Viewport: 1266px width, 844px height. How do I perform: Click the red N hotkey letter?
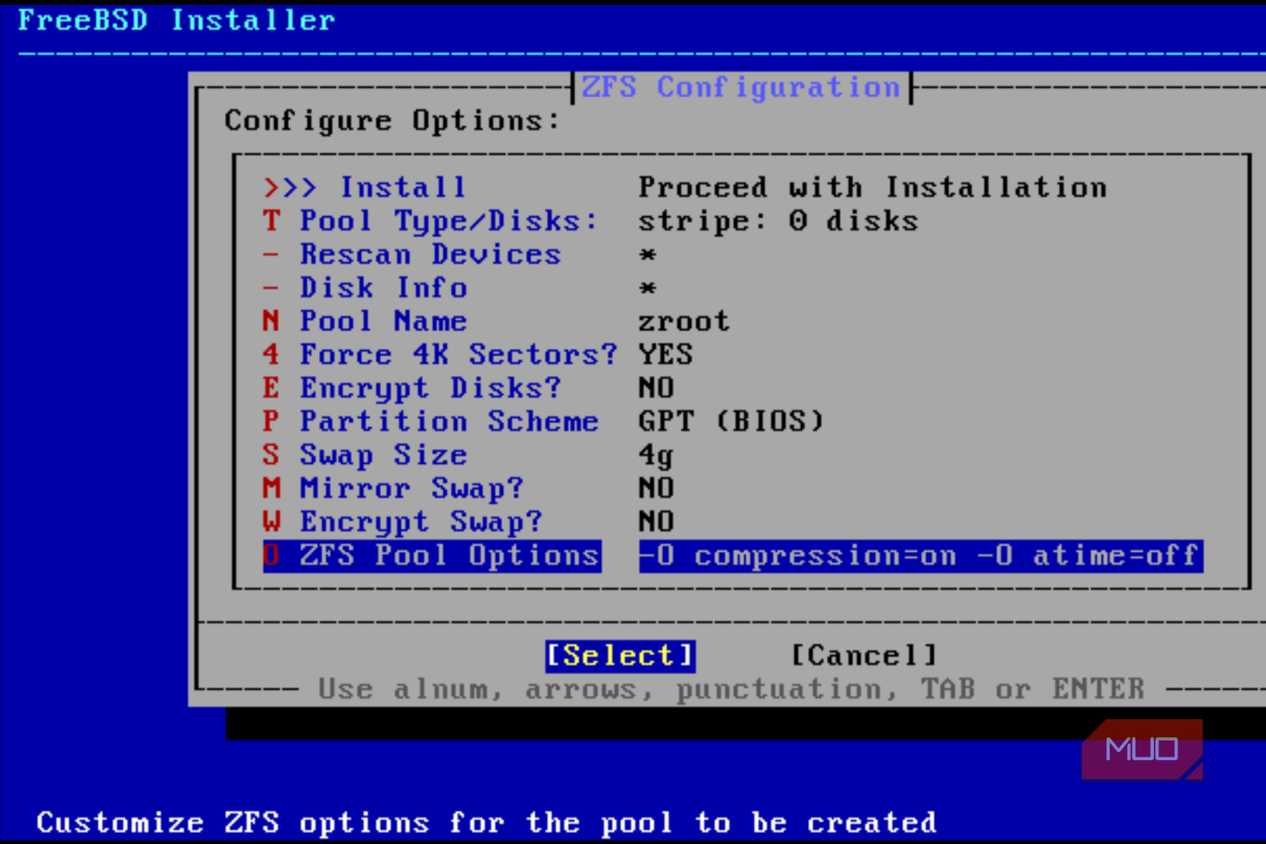click(x=272, y=321)
